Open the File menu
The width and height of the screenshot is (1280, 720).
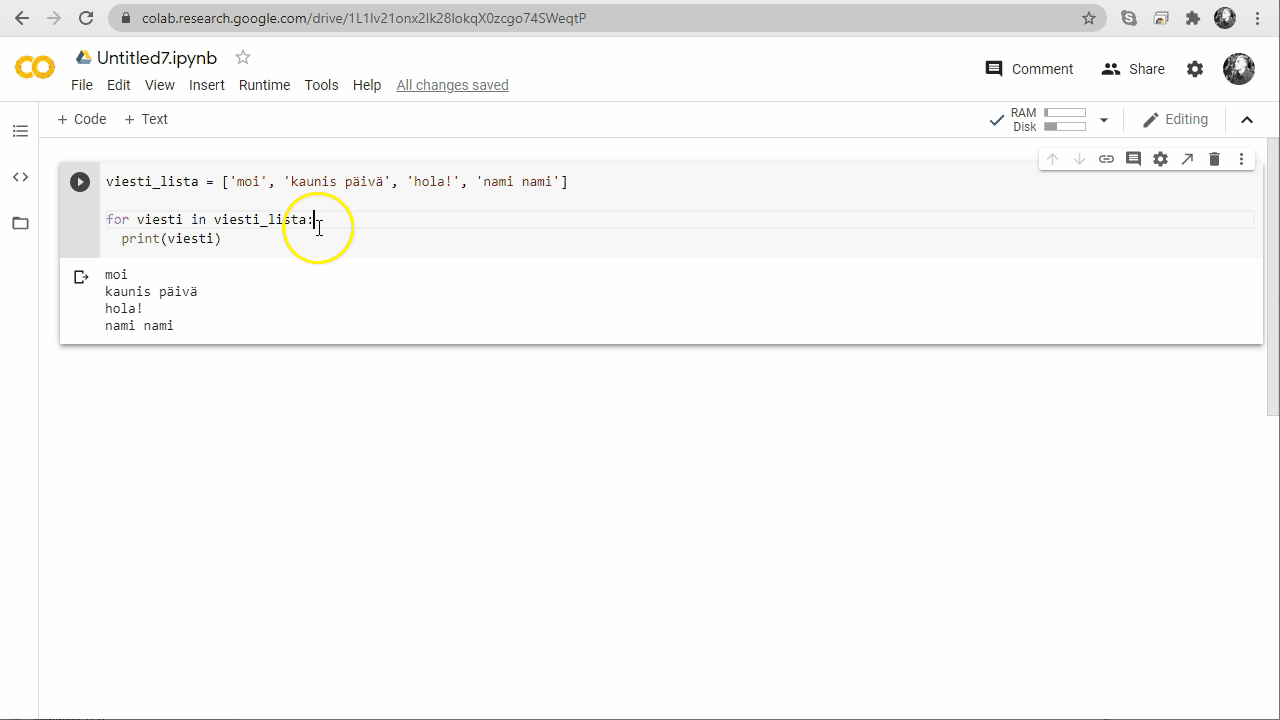(82, 85)
